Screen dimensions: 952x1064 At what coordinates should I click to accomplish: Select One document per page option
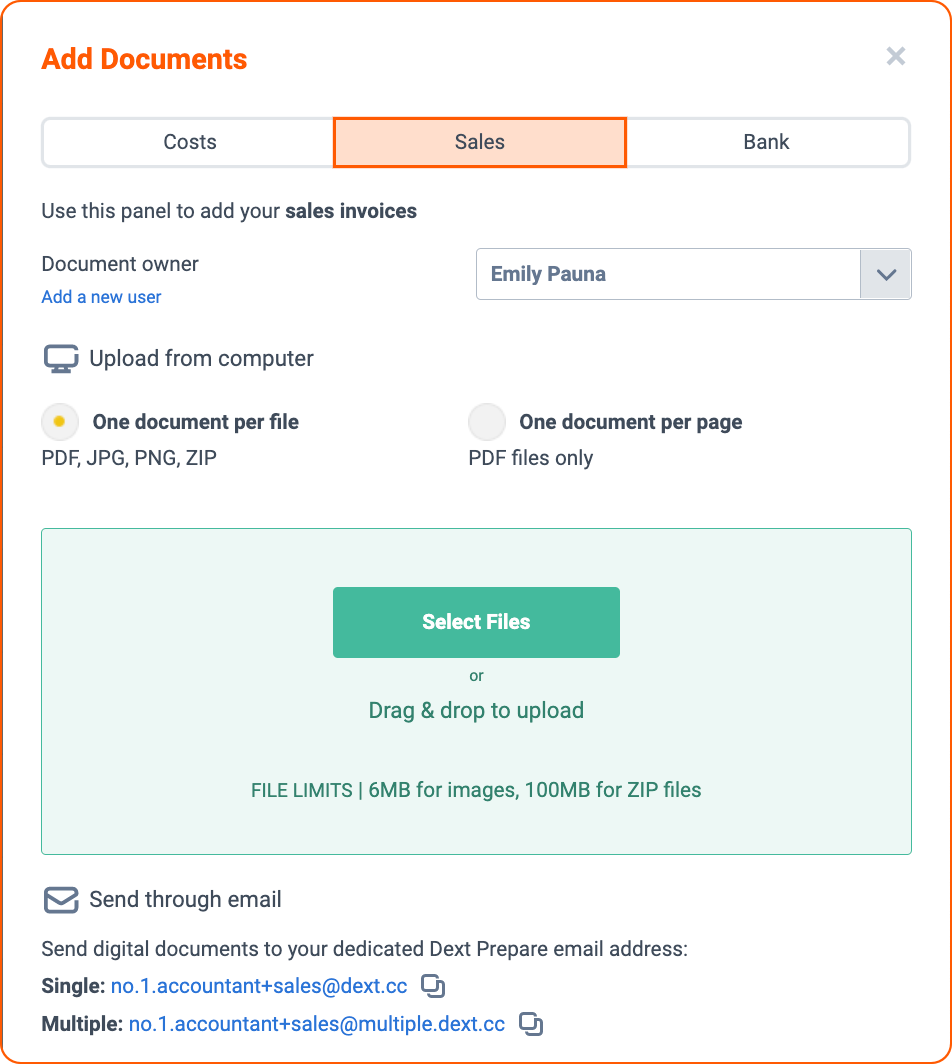tap(487, 422)
